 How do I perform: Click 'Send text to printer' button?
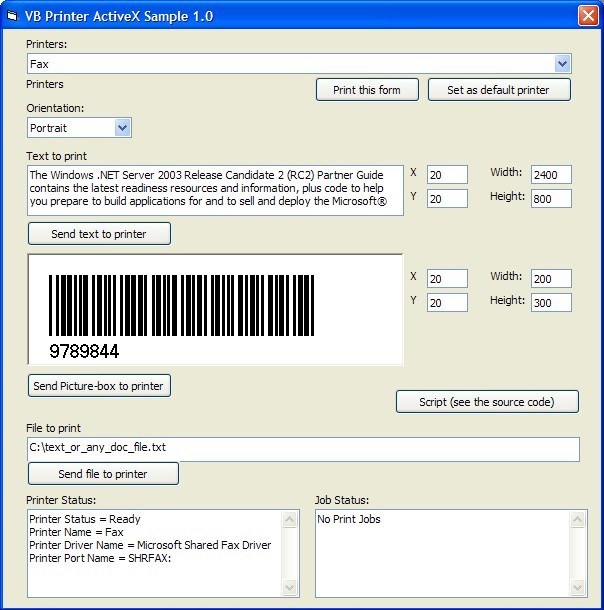[99, 234]
